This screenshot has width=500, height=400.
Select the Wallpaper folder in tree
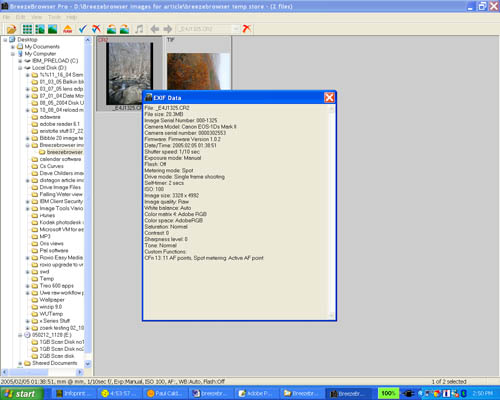52,300
